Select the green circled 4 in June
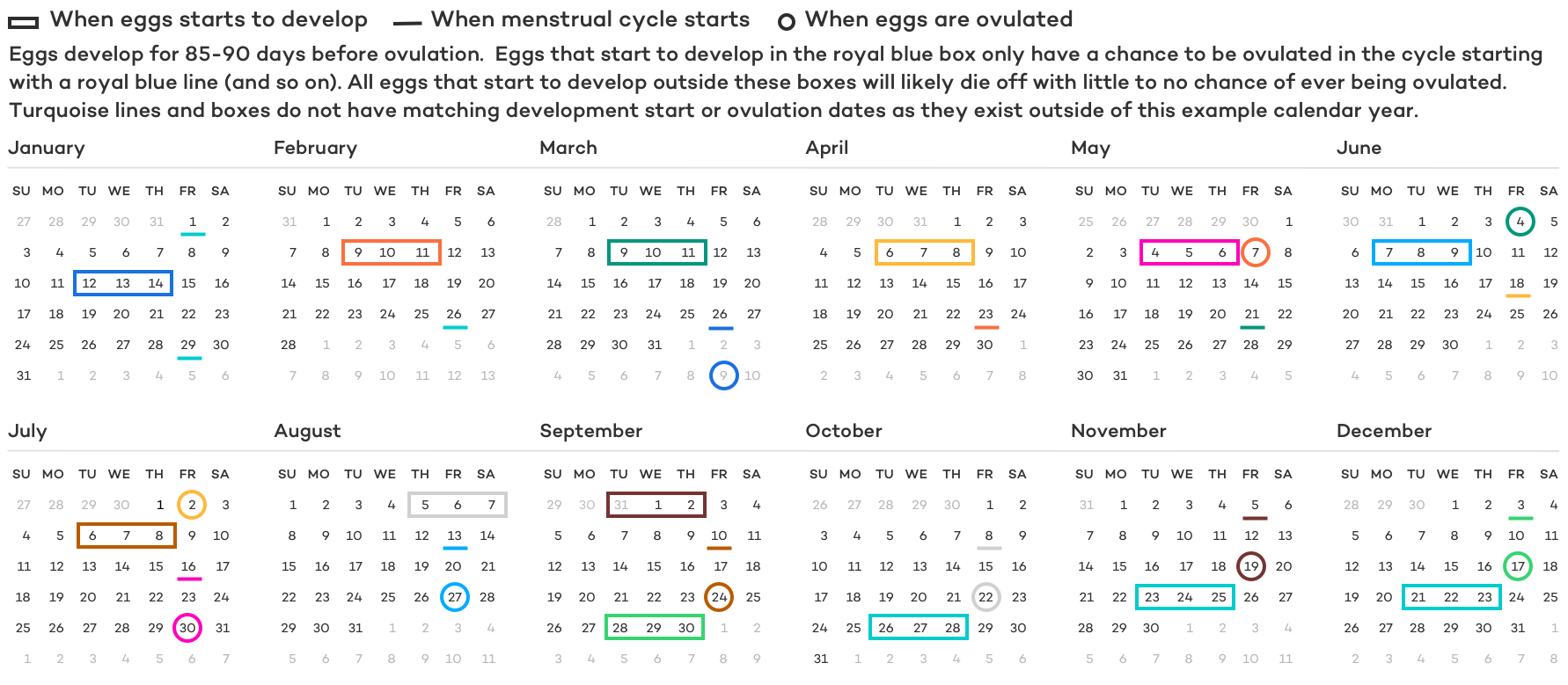 1520,222
